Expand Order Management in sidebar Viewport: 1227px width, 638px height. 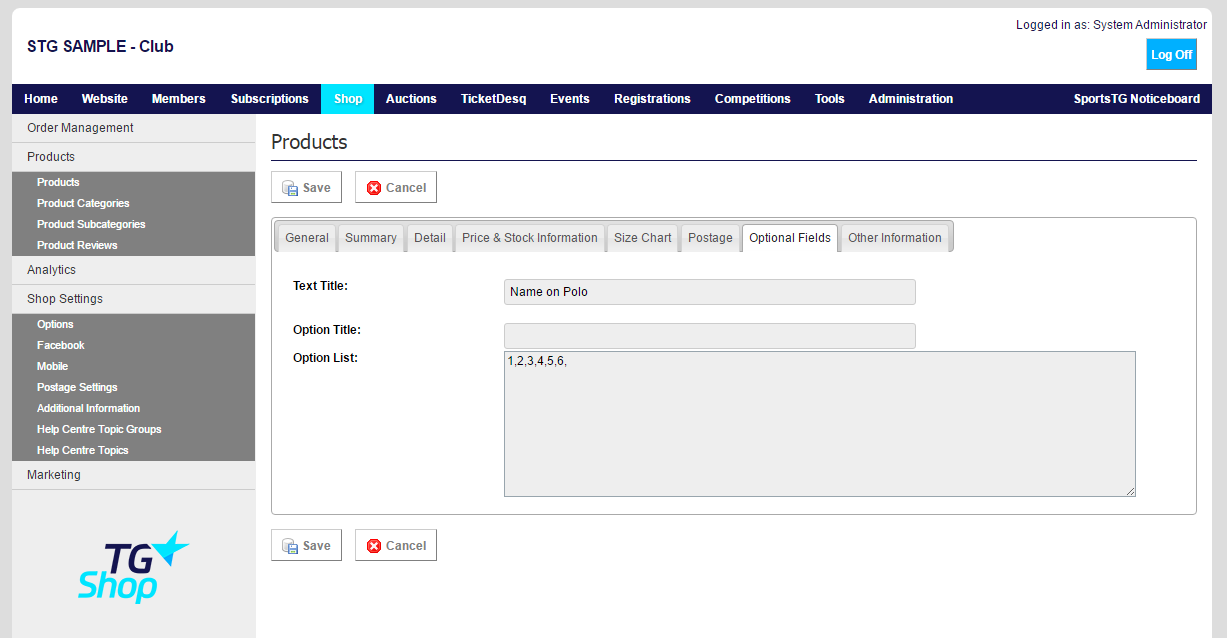click(x=133, y=128)
